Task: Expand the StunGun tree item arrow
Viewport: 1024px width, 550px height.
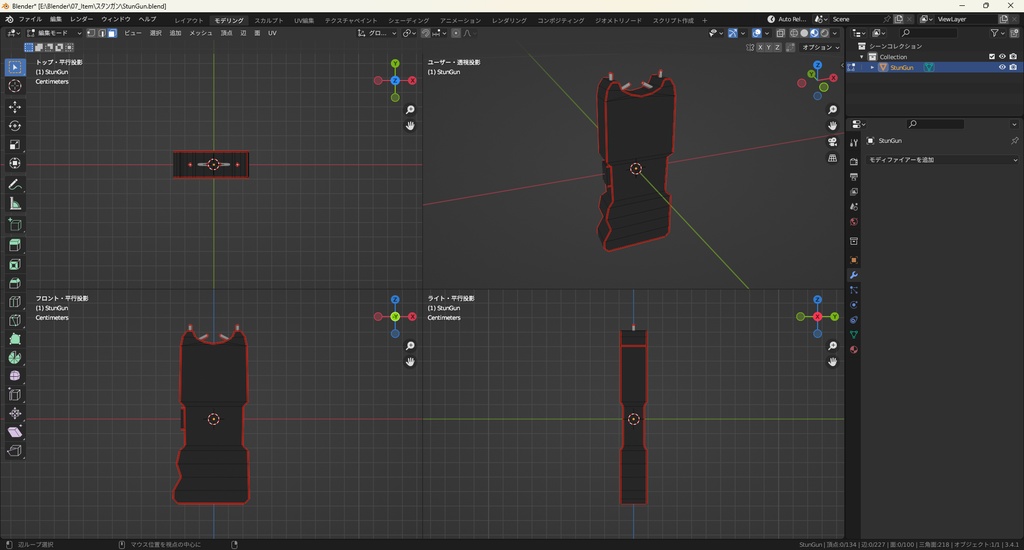Action: coord(872,67)
